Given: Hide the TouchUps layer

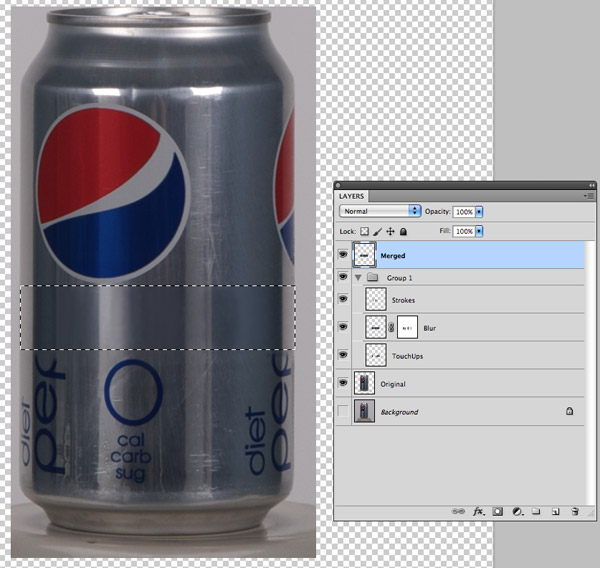Looking at the screenshot, I should (x=343, y=355).
